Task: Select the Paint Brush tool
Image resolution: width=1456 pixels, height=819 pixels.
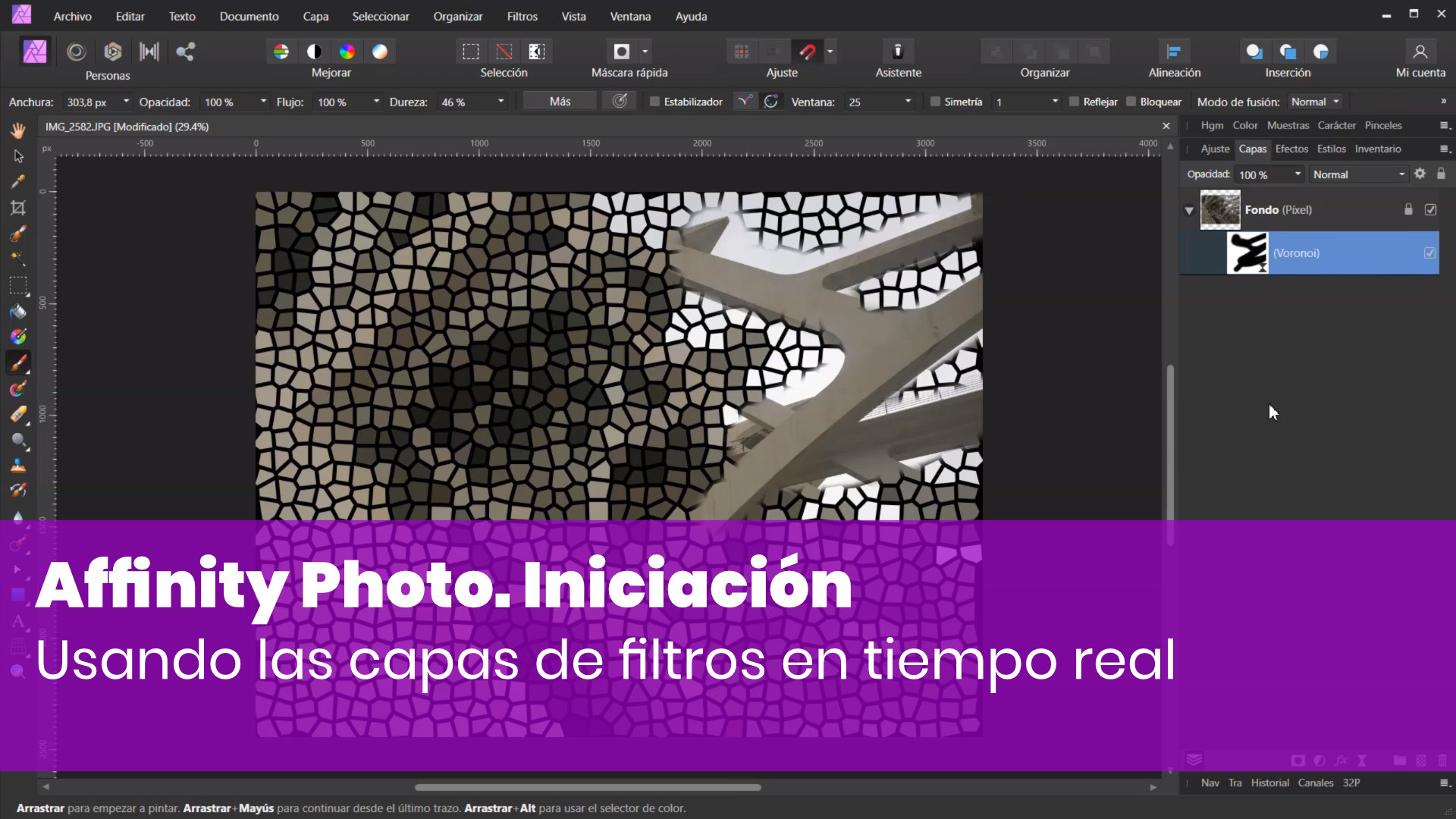Action: click(x=18, y=362)
